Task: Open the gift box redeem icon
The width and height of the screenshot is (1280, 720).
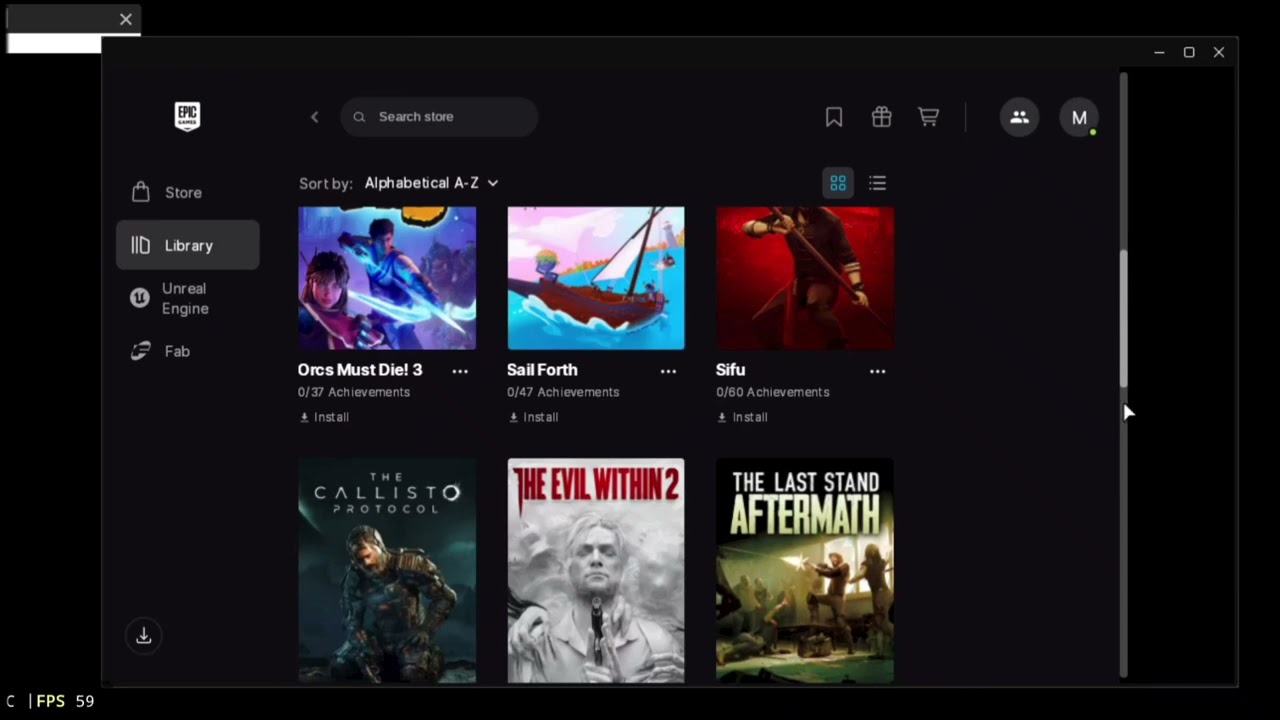Action: (881, 117)
